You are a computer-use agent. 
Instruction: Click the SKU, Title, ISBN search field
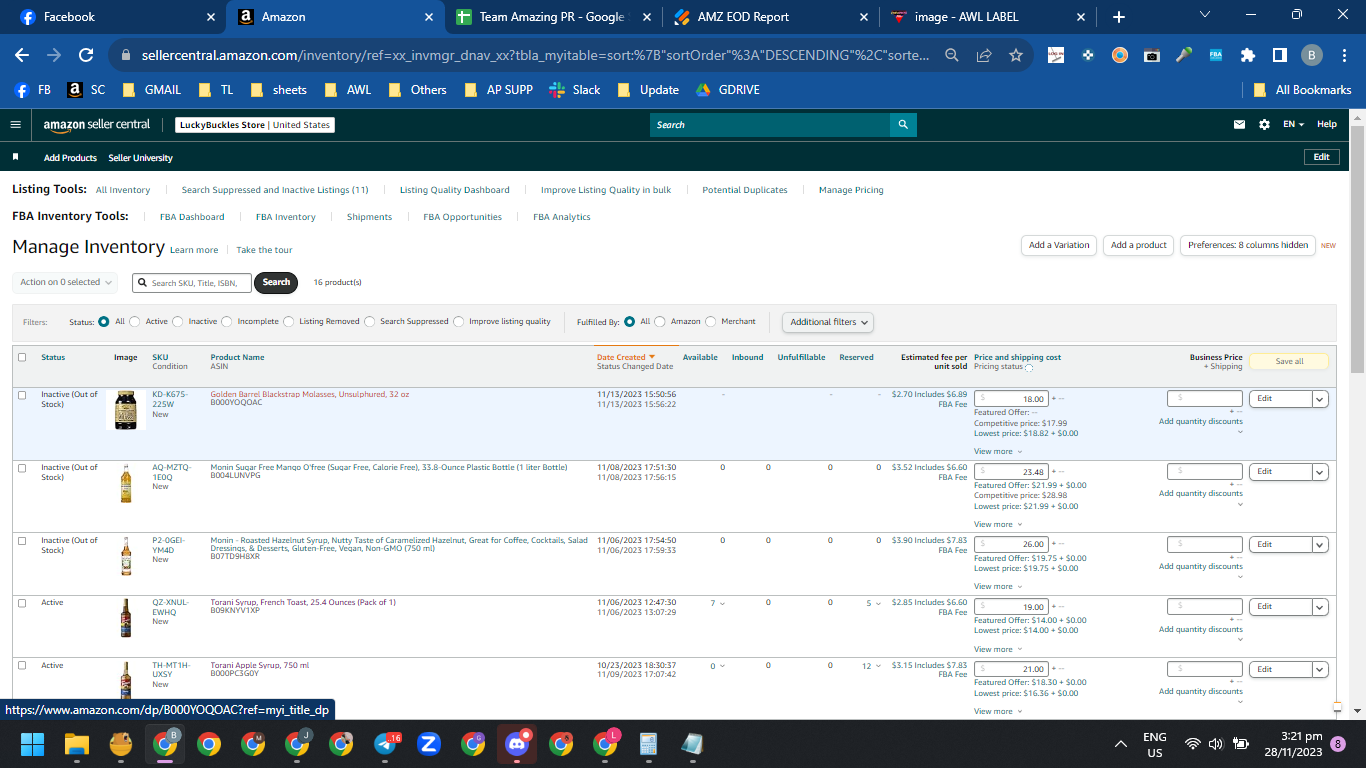(193, 283)
